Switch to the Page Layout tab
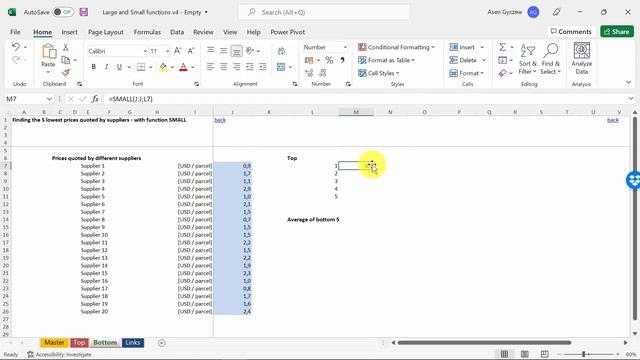Screen dimensions: 640x360 point(106,32)
